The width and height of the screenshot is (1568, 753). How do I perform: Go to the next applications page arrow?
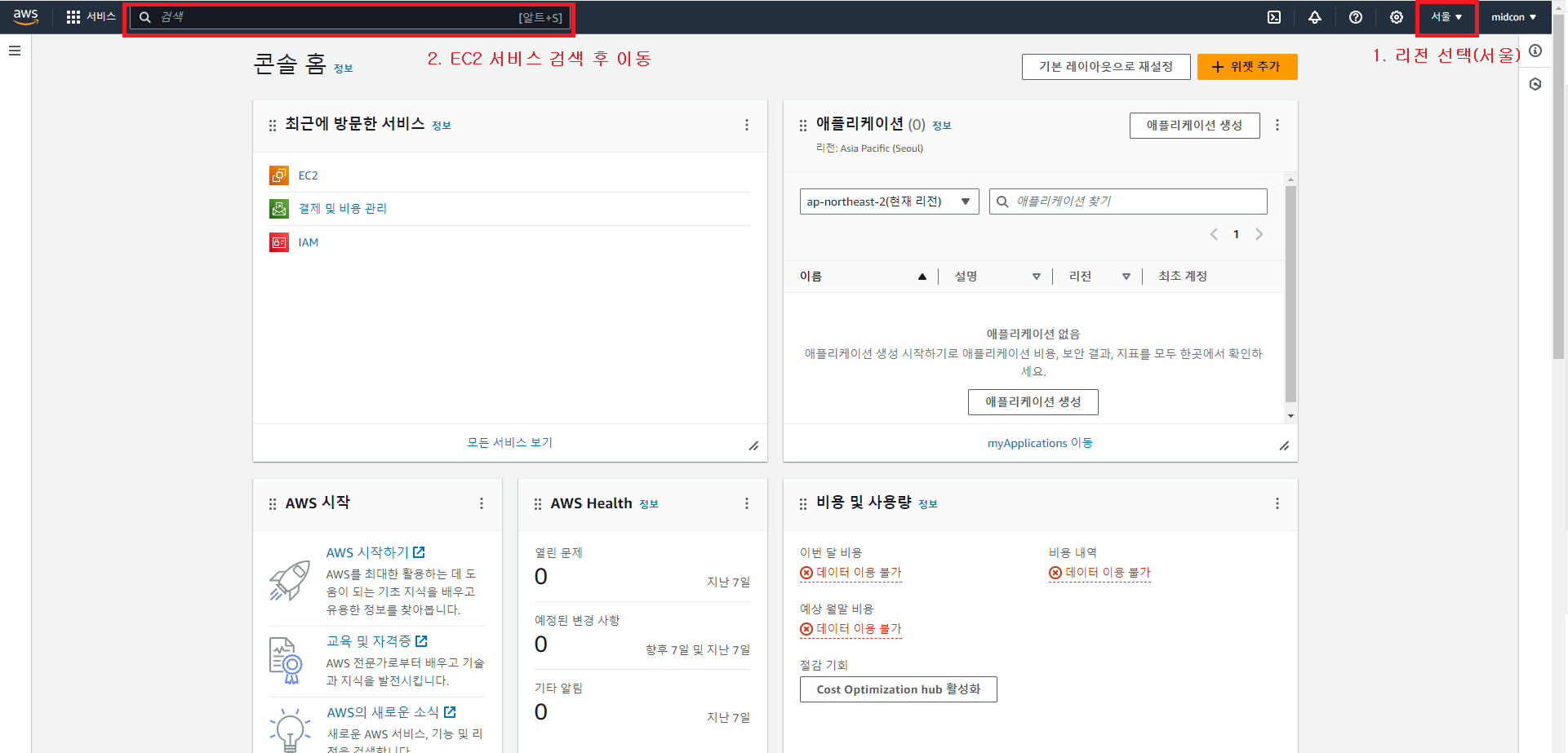[x=1259, y=234]
